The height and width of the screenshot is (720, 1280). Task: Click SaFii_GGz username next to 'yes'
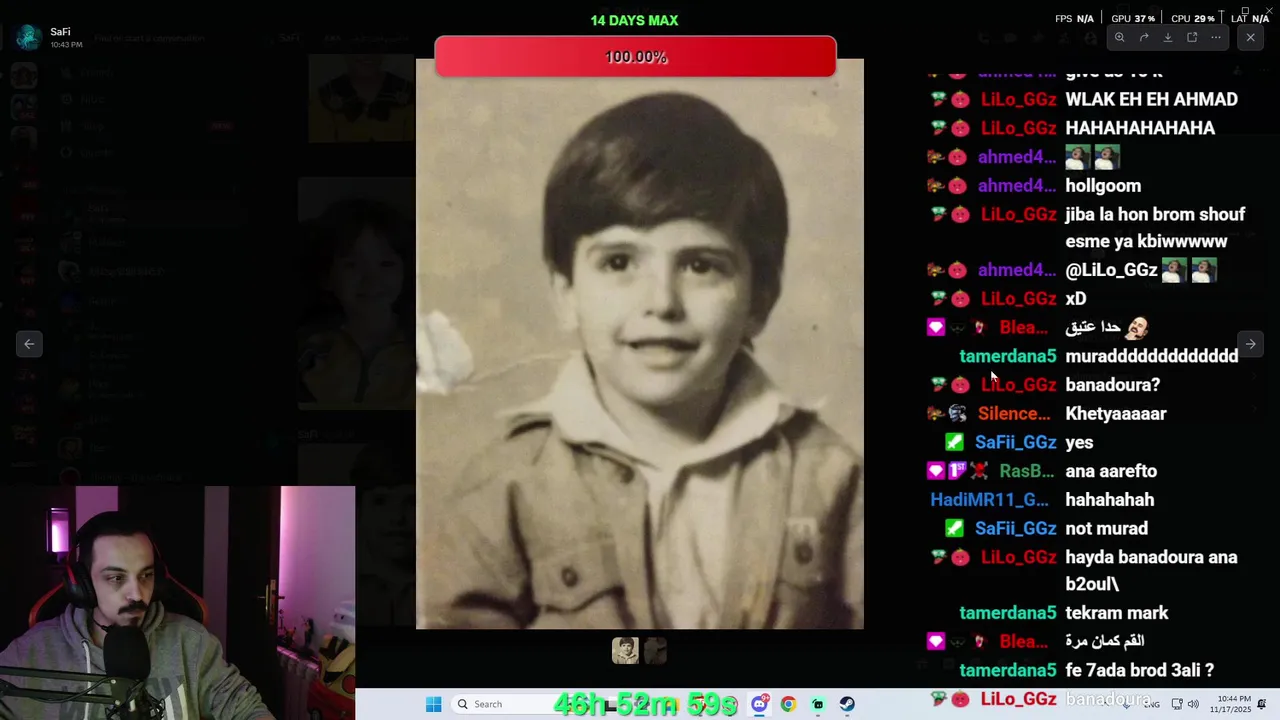point(1016,442)
